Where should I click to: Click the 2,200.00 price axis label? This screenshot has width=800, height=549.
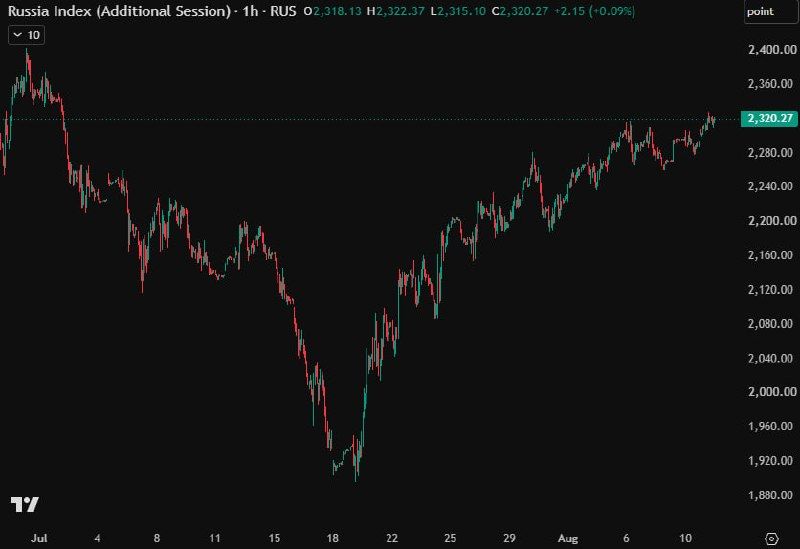pyautogui.click(x=771, y=220)
